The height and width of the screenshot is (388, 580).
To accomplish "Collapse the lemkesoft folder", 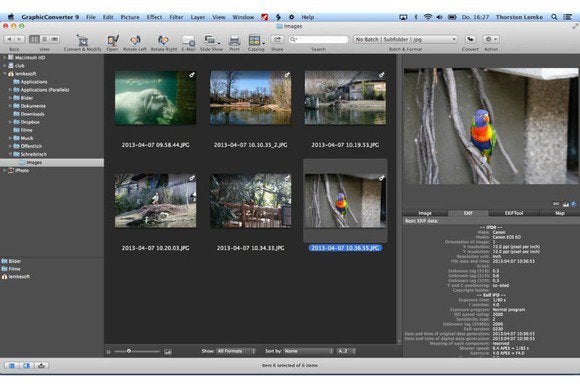I will (x=4, y=74).
